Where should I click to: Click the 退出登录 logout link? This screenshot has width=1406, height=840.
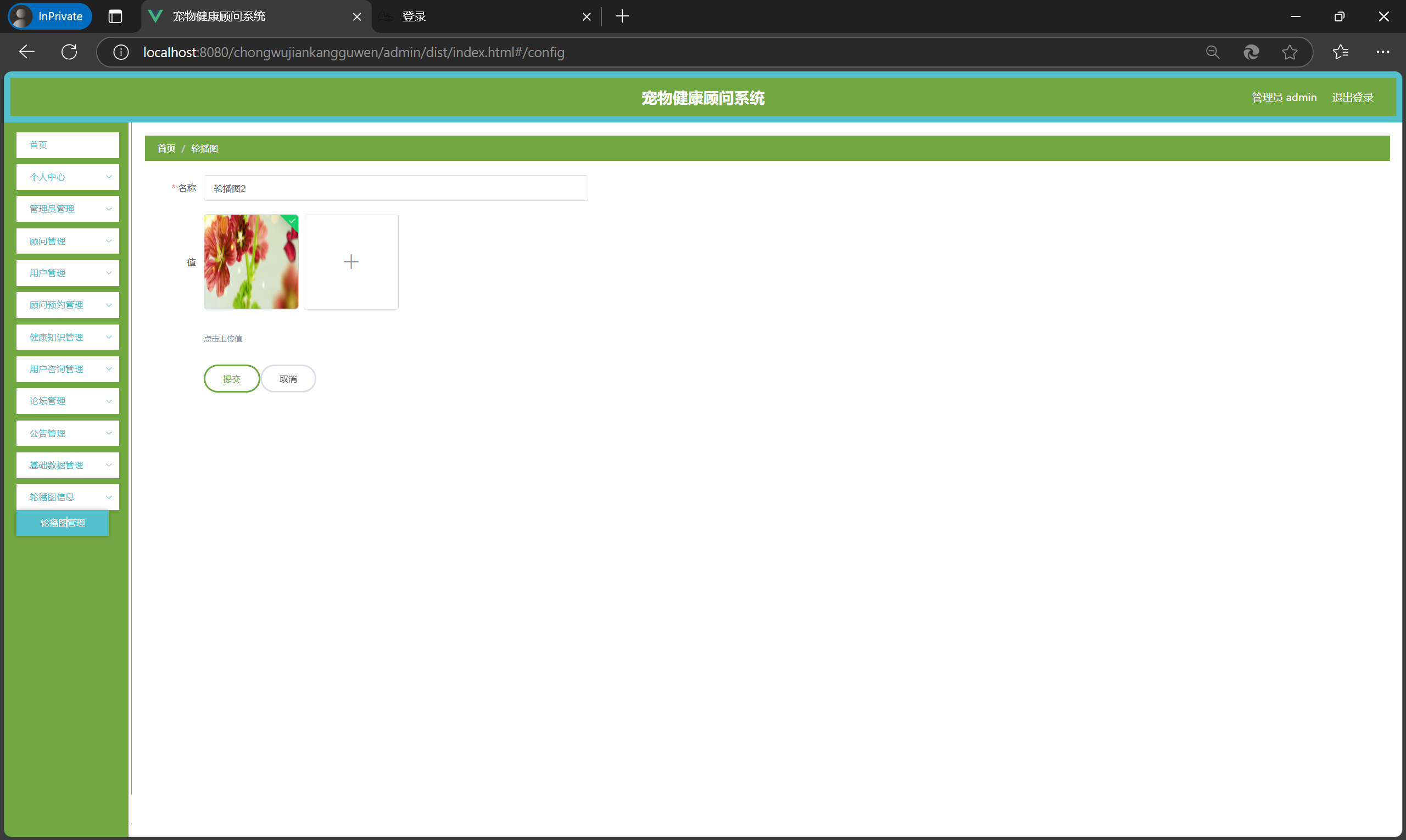tap(1352, 97)
